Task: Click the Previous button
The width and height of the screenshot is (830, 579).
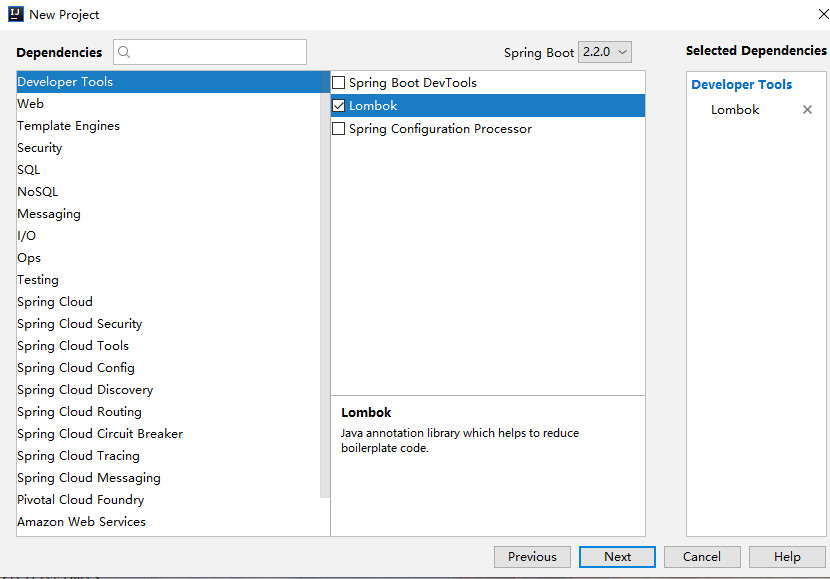Action: coord(532,557)
